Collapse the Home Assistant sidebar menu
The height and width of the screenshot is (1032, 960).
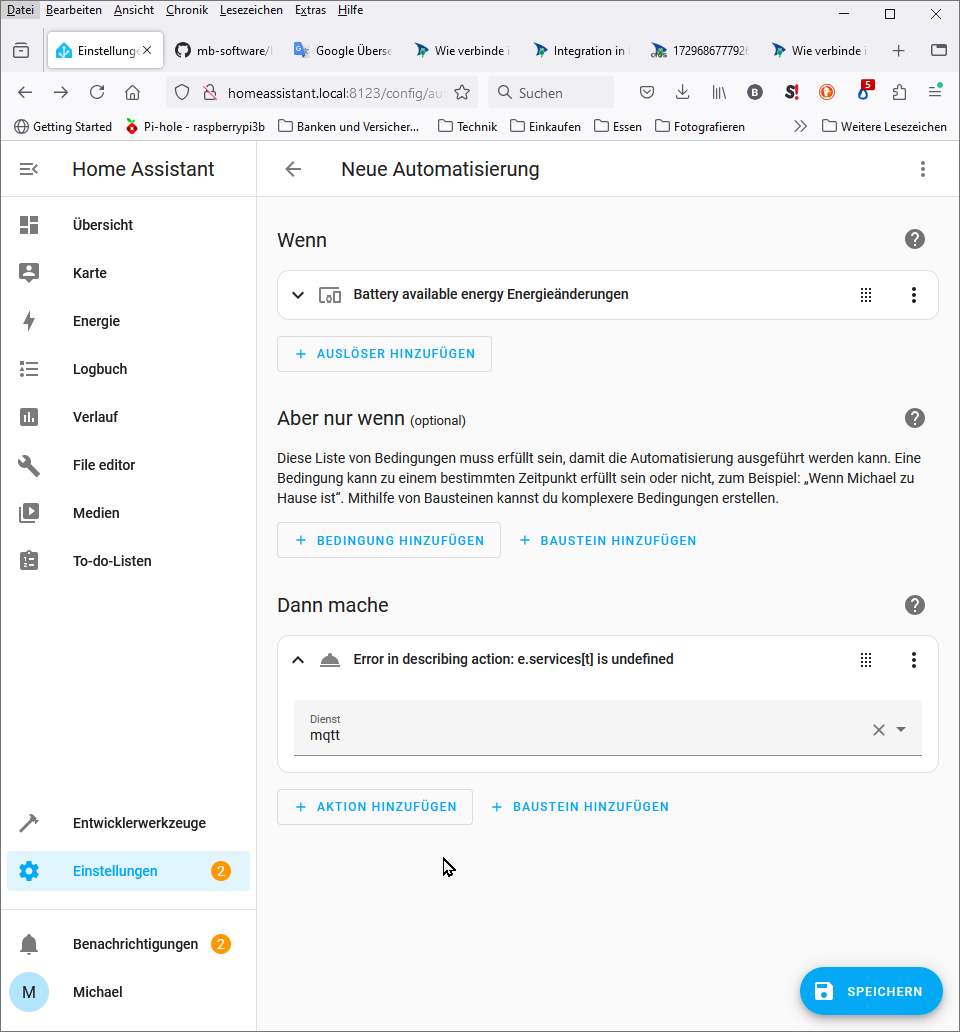[x=29, y=169]
